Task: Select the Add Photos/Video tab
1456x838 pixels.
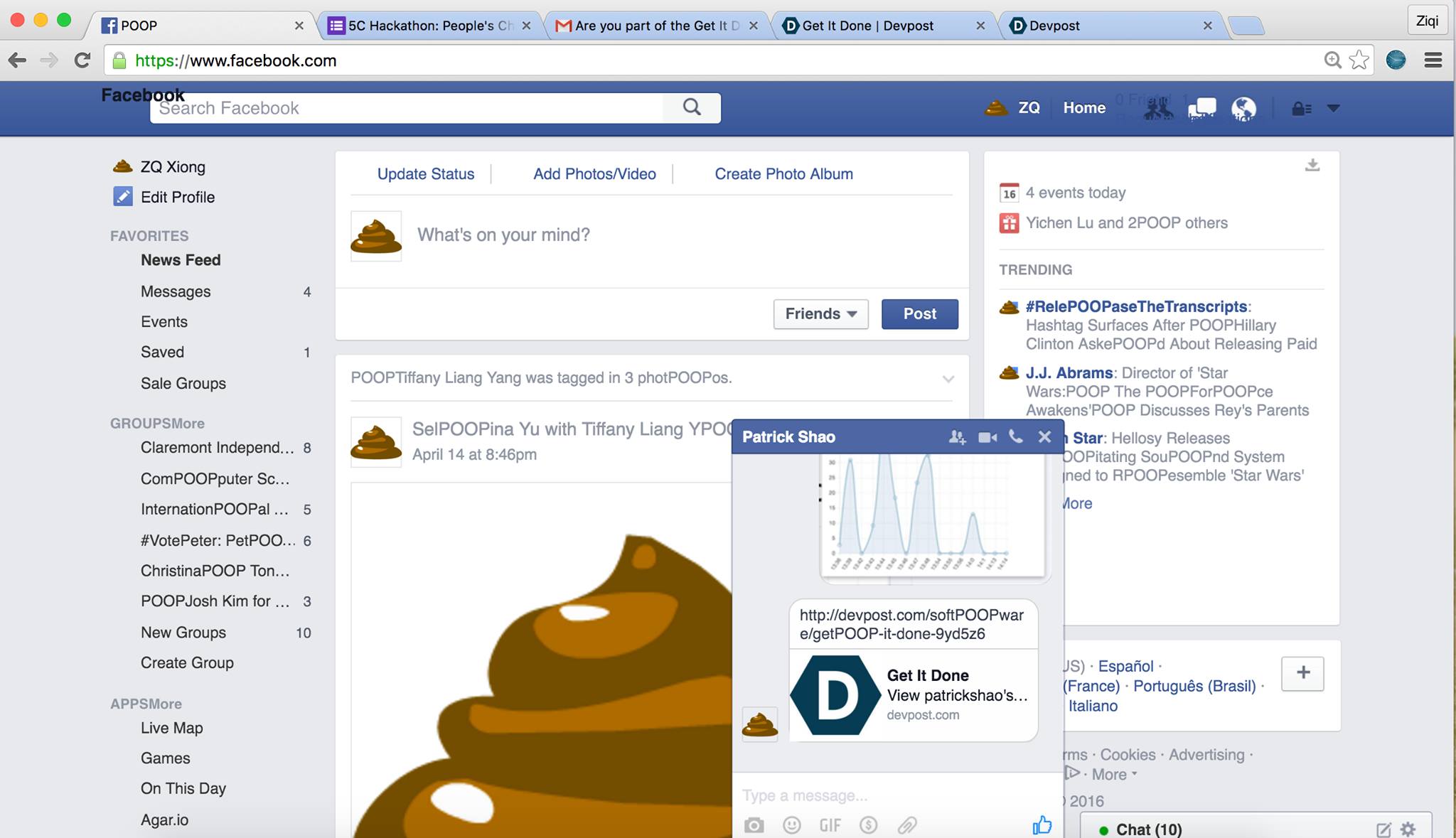Action: (x=594, y=174)
